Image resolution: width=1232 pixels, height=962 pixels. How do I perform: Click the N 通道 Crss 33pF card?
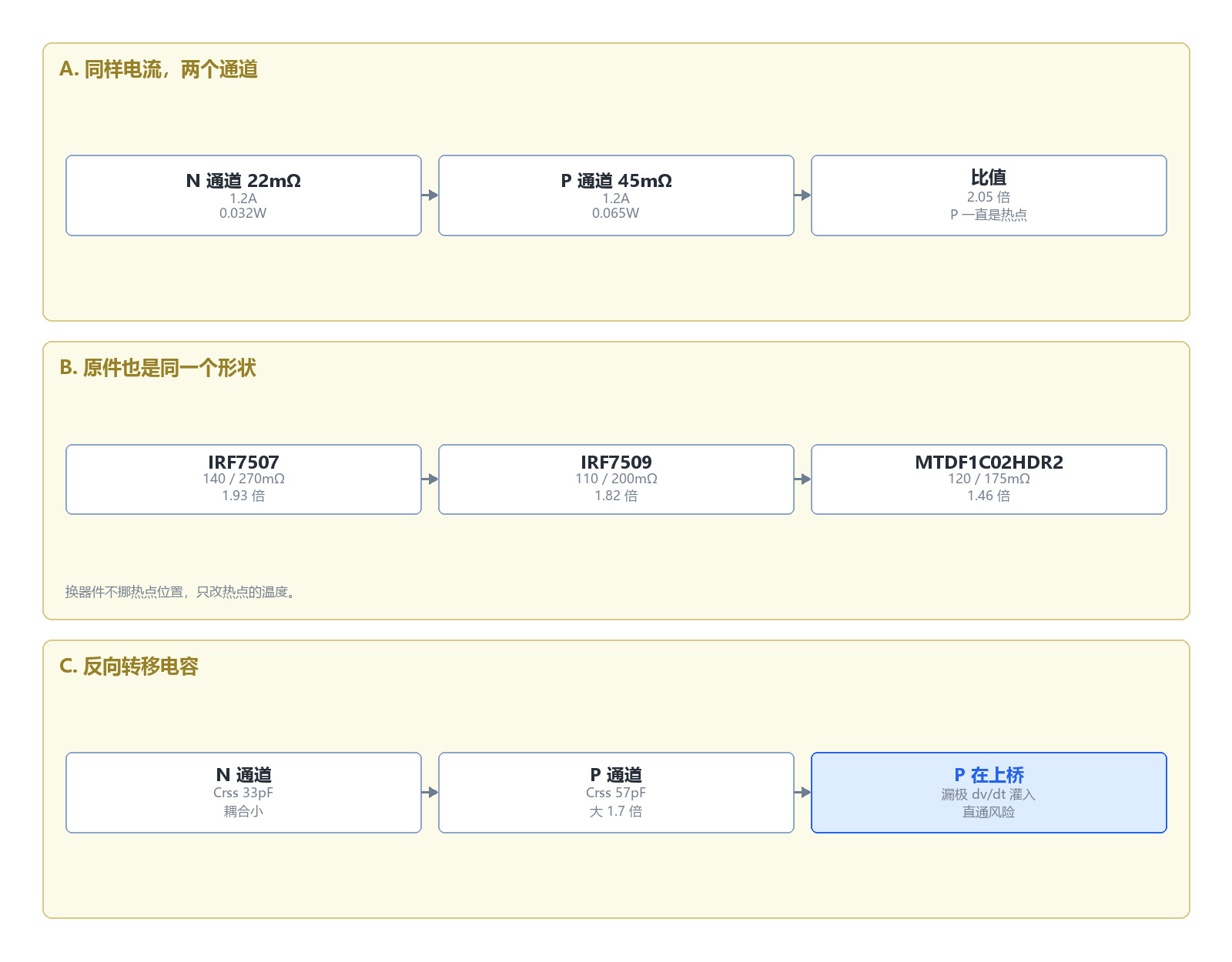pyautogui.click(x=243, y=793)
